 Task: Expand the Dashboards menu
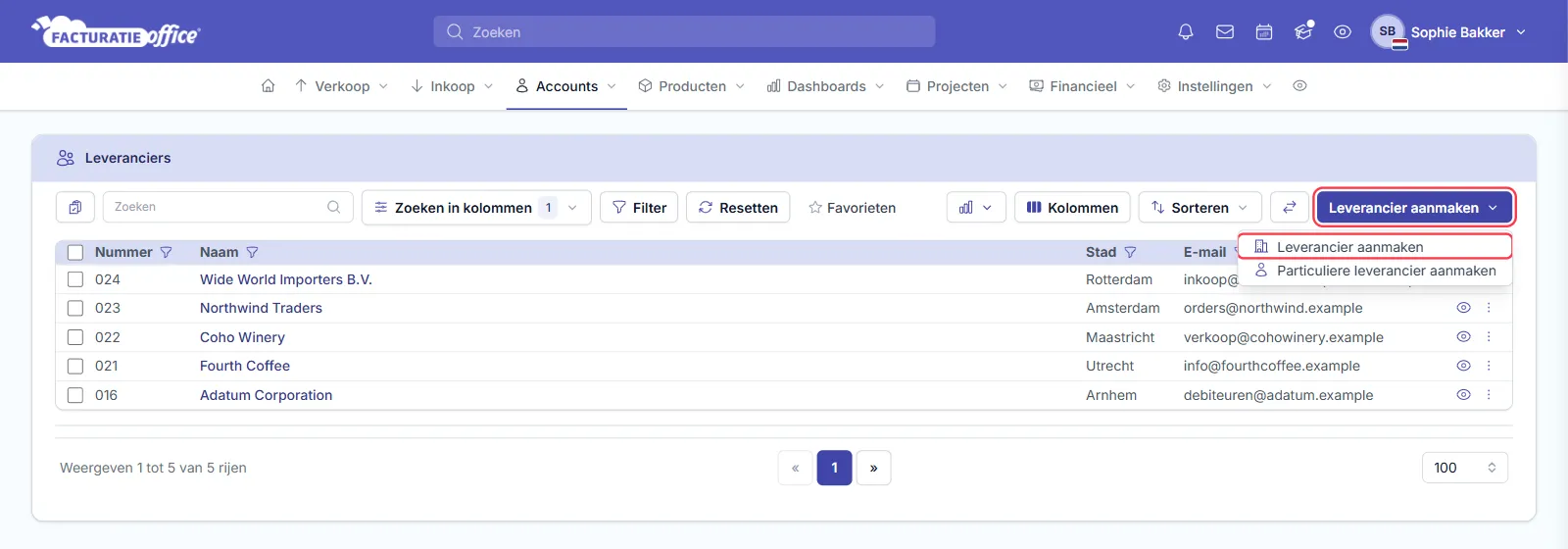[825, 86]
